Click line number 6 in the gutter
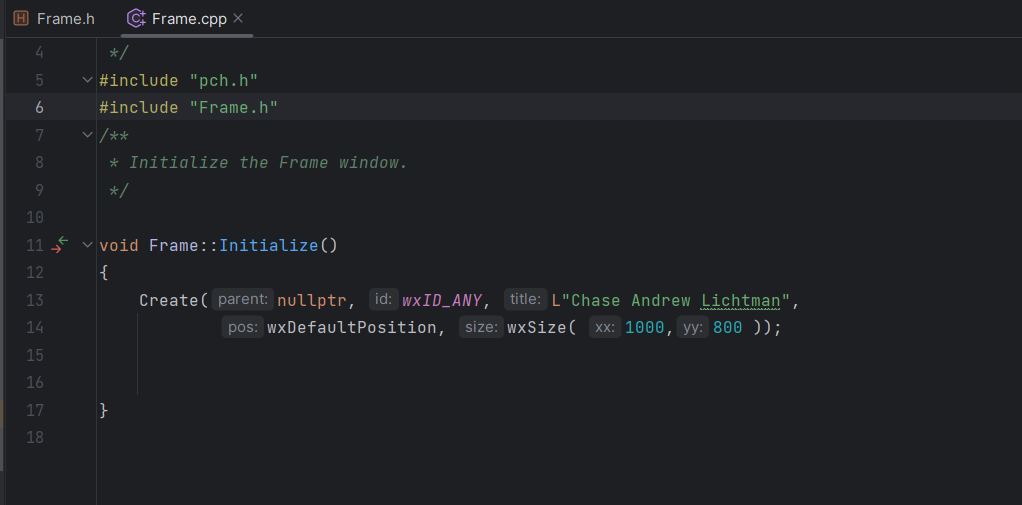The height and width of the screenshot is (505, 1022). (x=40, y=107)
